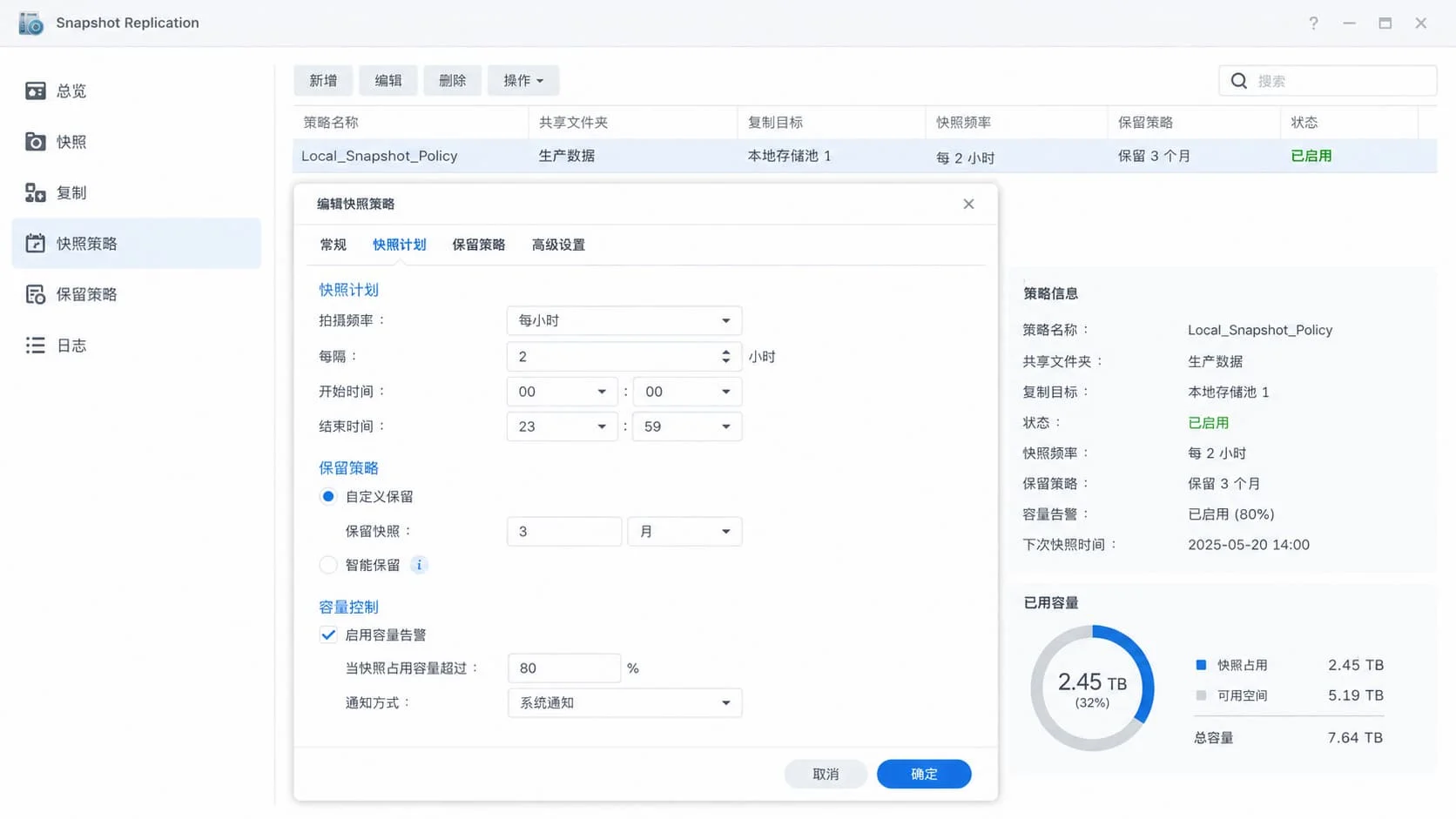Click the 2.45 TB usage donut chart

(1092, 688)
